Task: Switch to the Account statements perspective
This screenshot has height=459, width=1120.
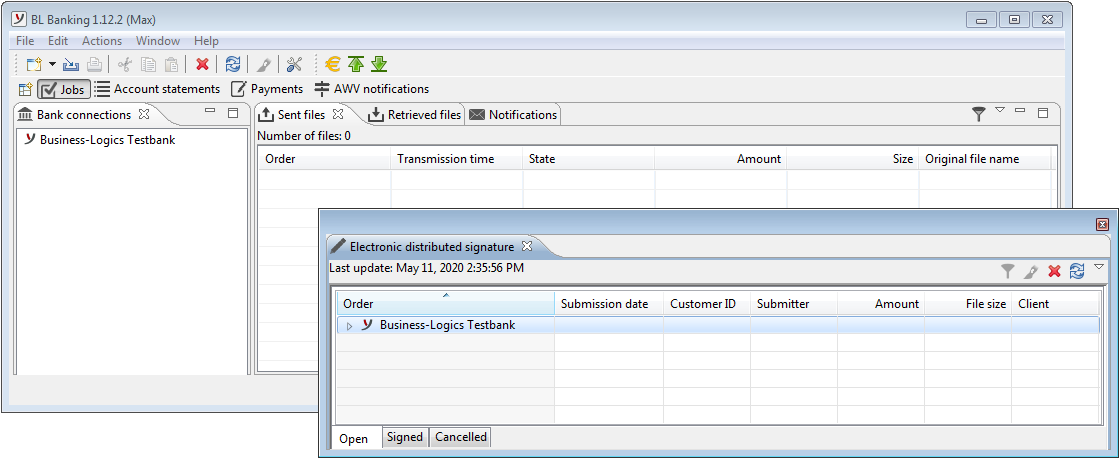Action: 157,89
